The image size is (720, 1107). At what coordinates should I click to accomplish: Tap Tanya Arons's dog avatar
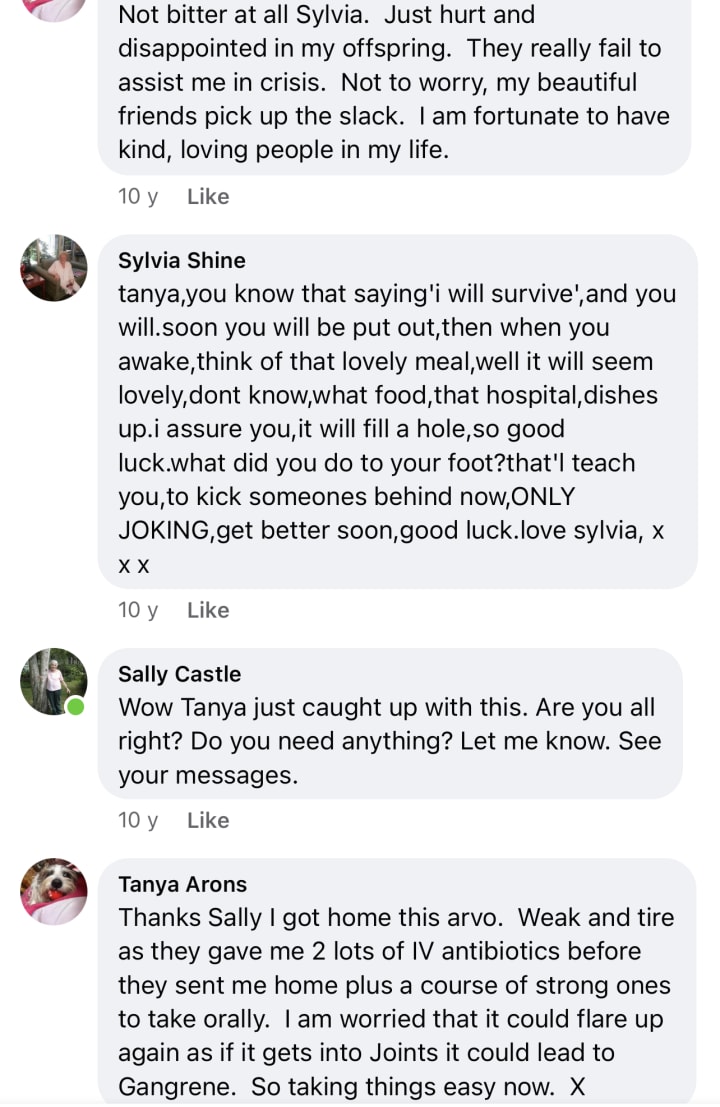click(54, 892)
